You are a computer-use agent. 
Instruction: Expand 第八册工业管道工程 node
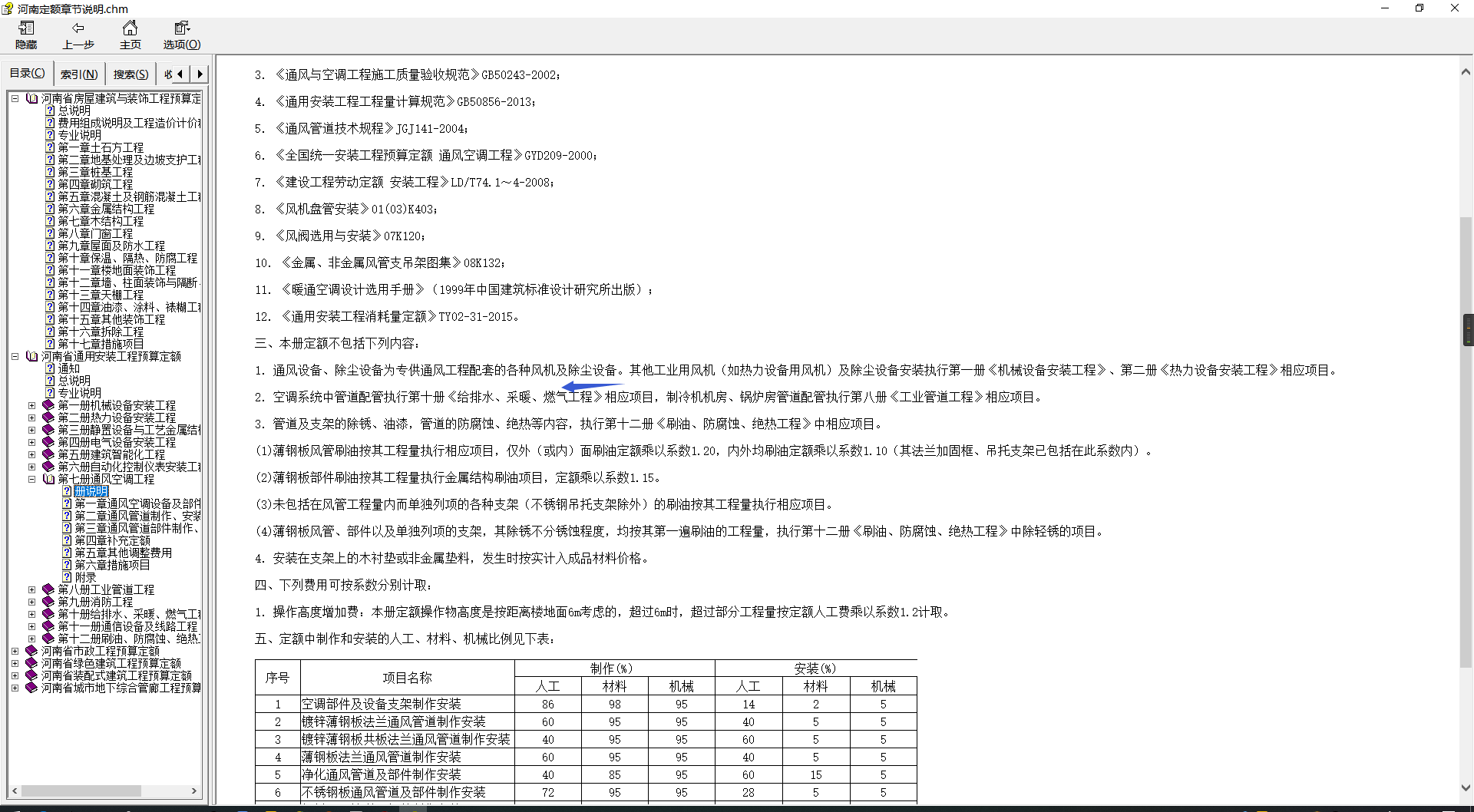click(x=31, y=589)
